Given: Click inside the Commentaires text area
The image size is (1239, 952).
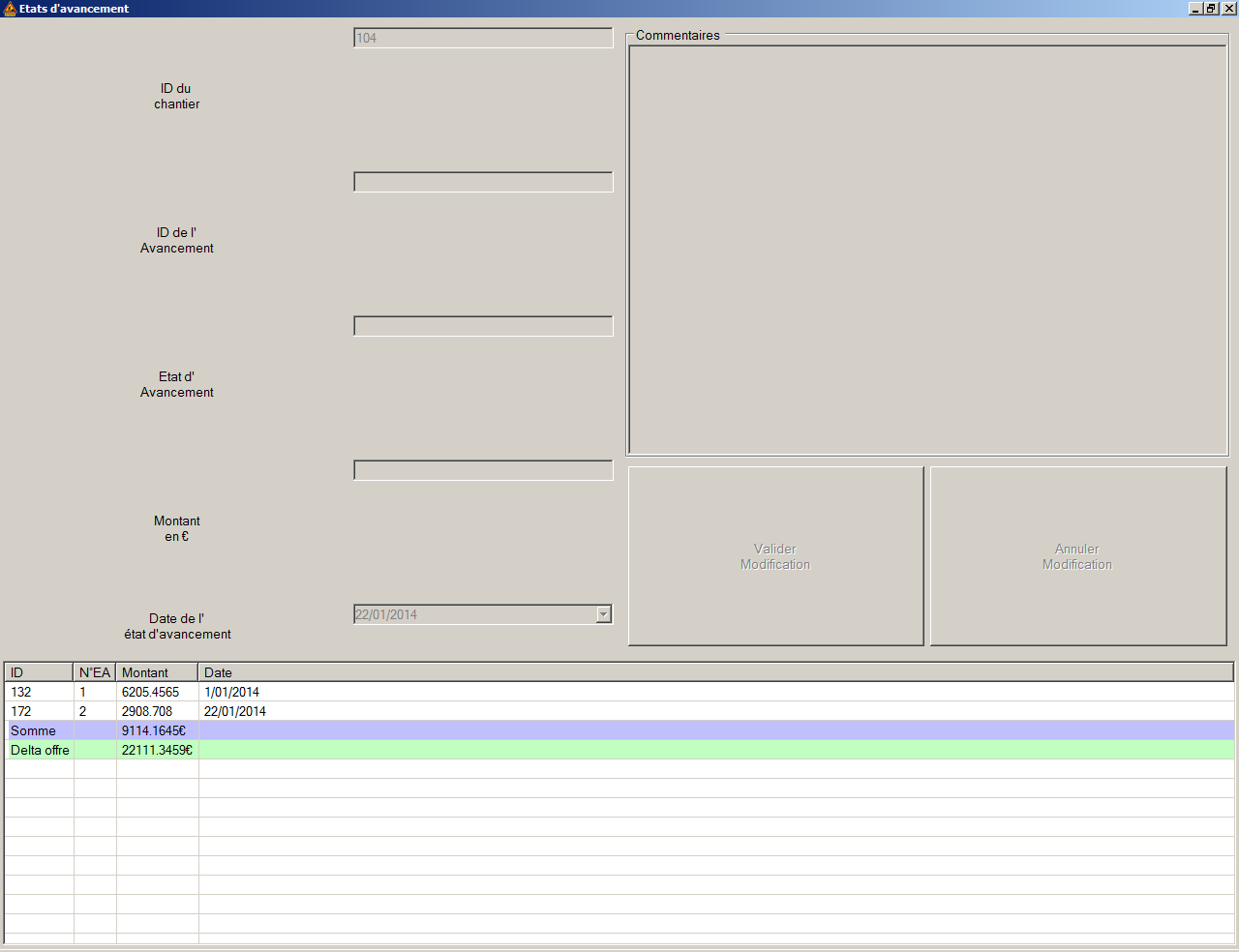Looking at the screenshot, I should tap(927, 250).
